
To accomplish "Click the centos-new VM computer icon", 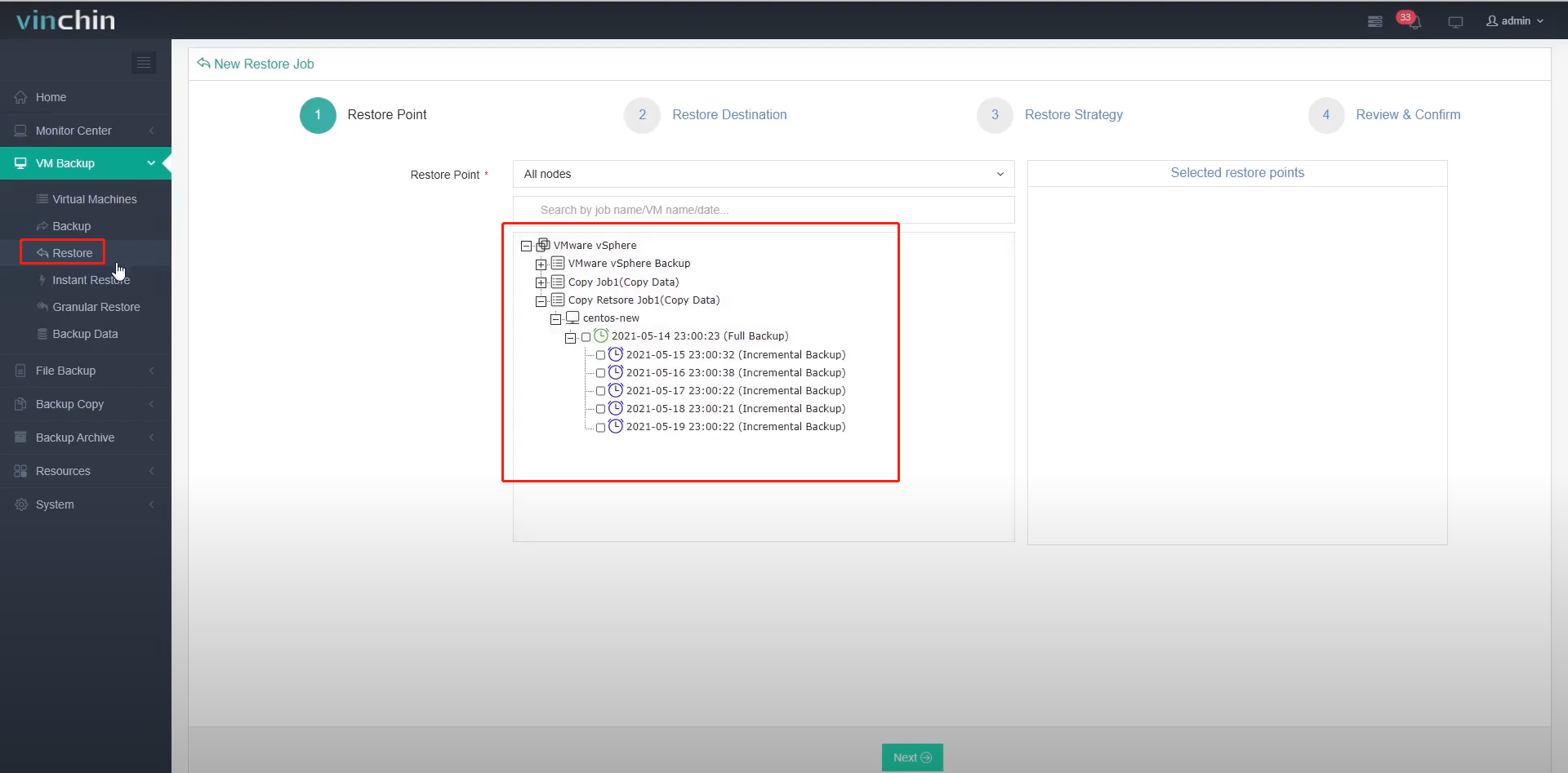I will (x=572, y=318).
